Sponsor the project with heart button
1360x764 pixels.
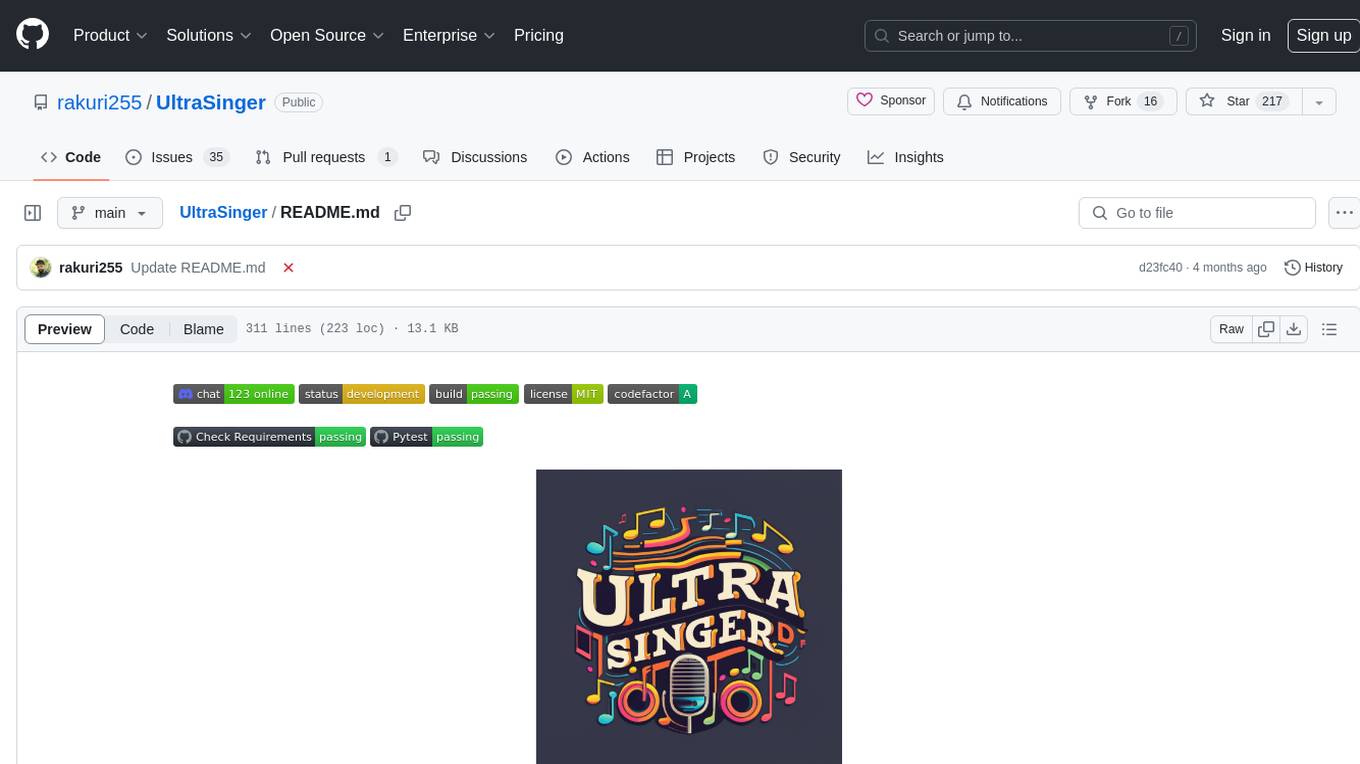[891, 101]
